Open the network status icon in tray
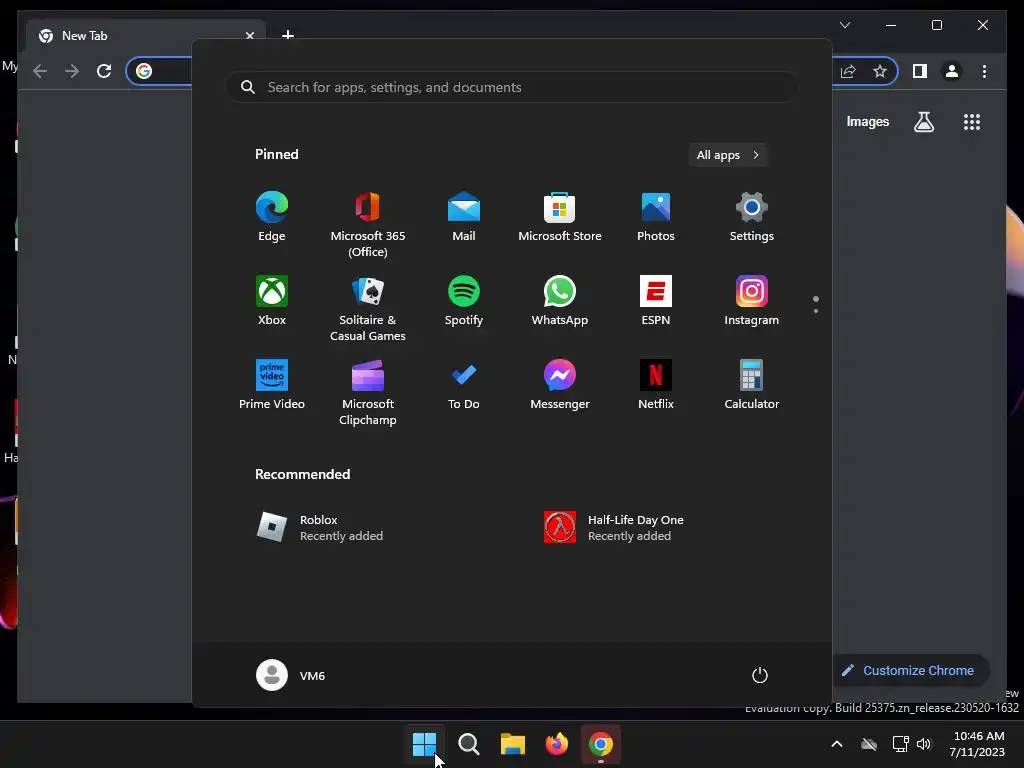The image size is (1024, 768). (x=901, y=744)
